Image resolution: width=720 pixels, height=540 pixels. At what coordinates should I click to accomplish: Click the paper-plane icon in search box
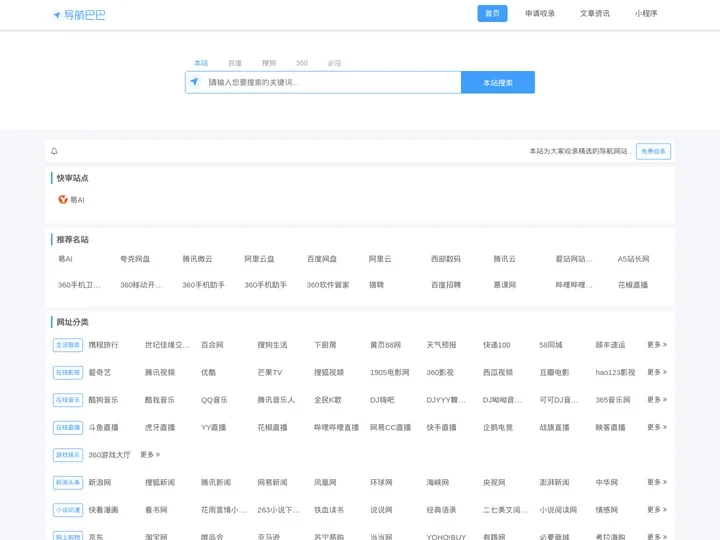point(195,82)
